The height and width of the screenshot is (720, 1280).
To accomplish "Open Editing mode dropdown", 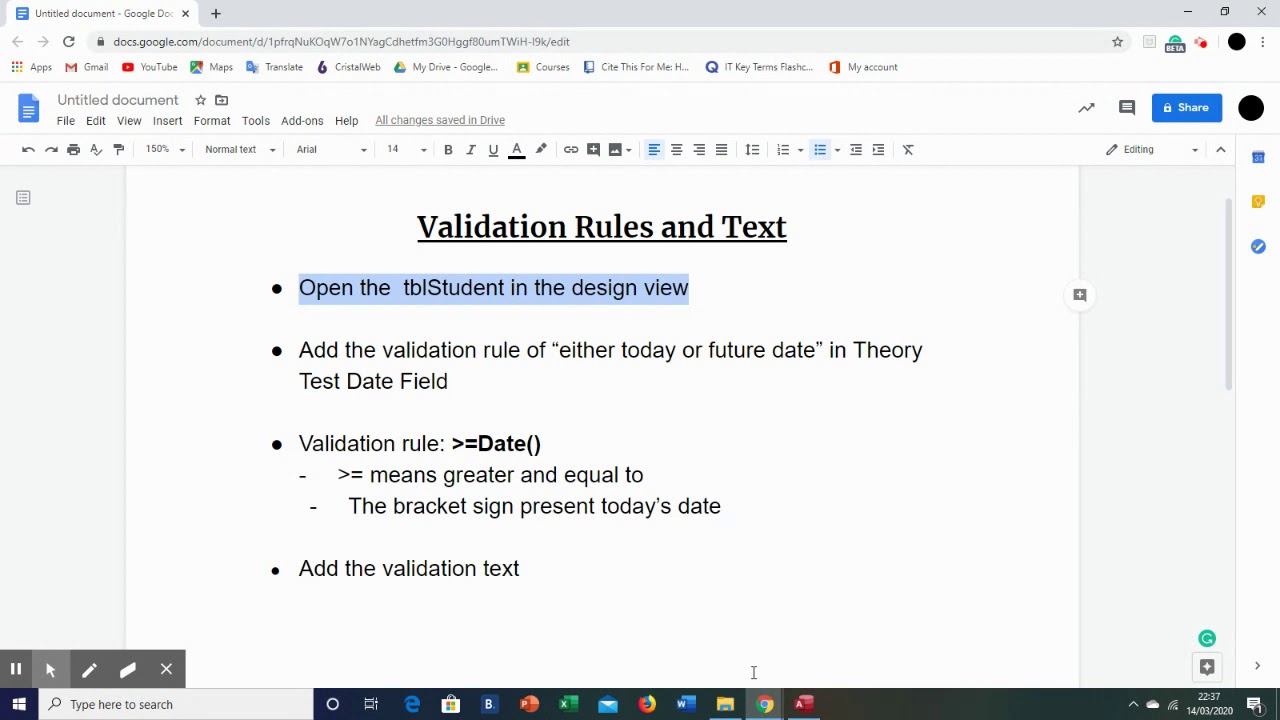I will (1152, 150).
